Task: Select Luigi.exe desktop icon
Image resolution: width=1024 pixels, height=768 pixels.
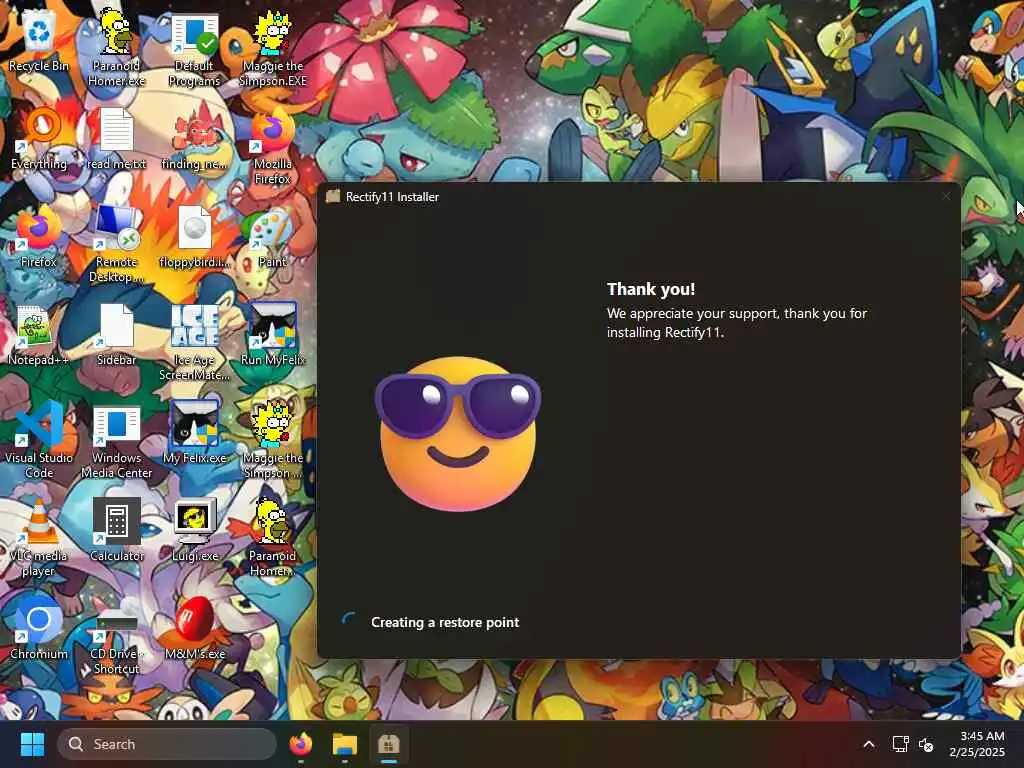Action: (195, 530)
